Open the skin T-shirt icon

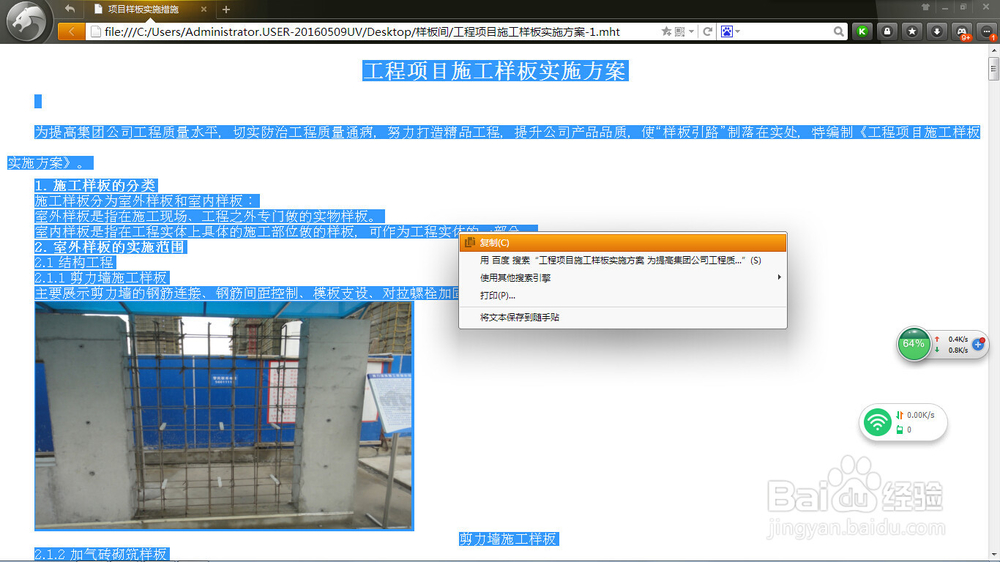(925, 7)
